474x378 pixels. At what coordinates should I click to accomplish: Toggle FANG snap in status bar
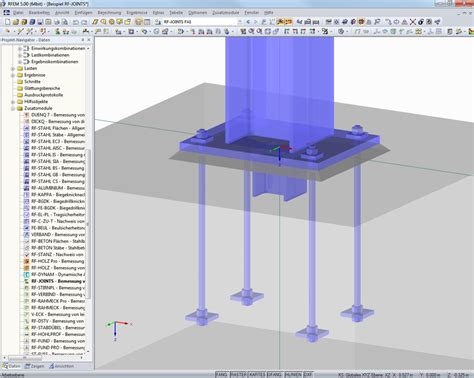(222, 375)
